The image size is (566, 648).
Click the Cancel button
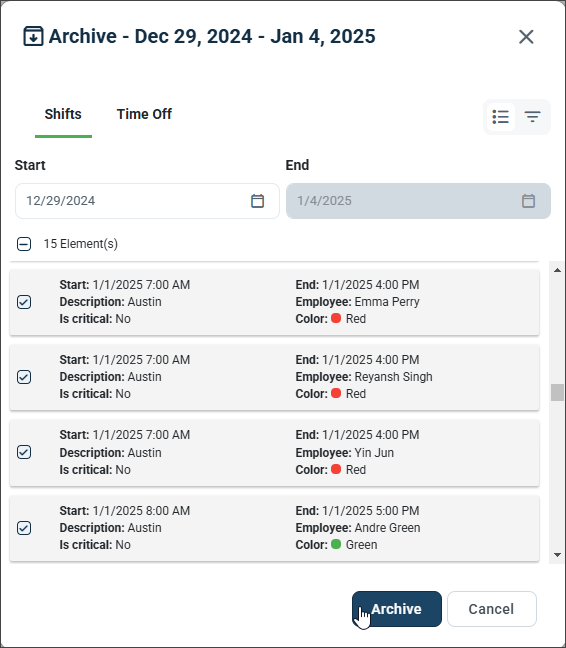pyautogui.click(x=492, y=609)
